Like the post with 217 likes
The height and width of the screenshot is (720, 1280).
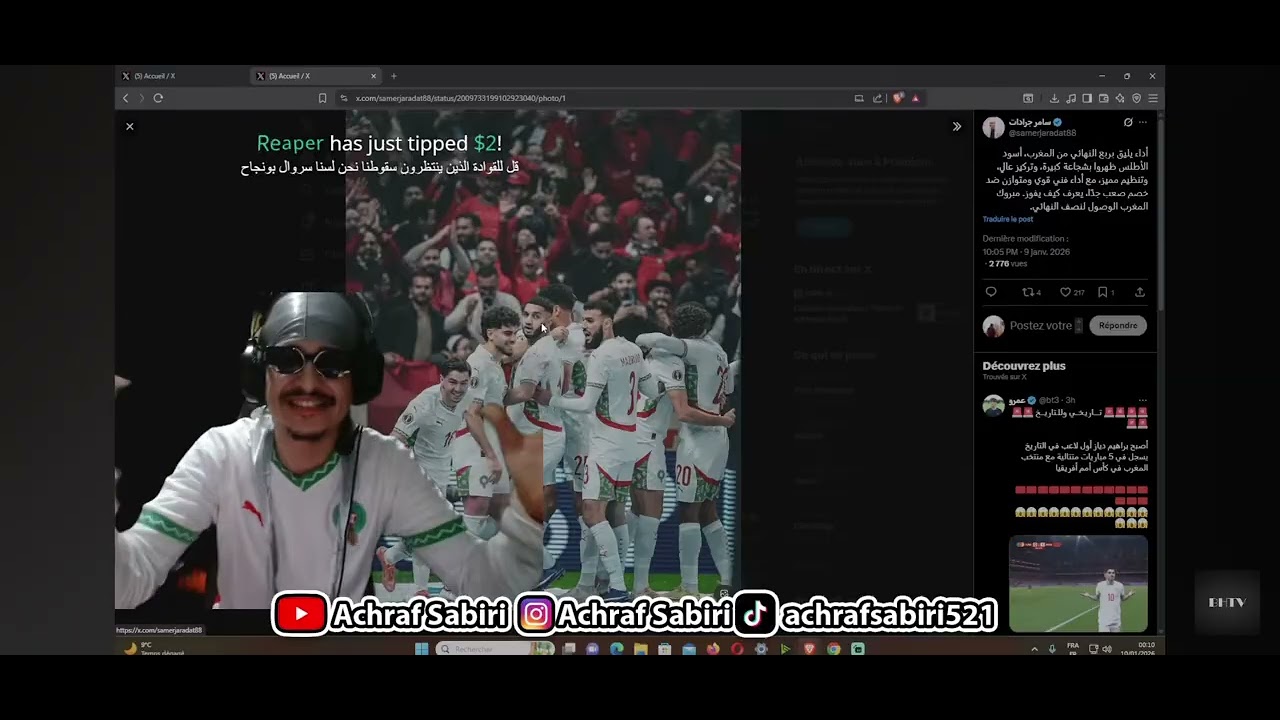tap(1072, 292)
